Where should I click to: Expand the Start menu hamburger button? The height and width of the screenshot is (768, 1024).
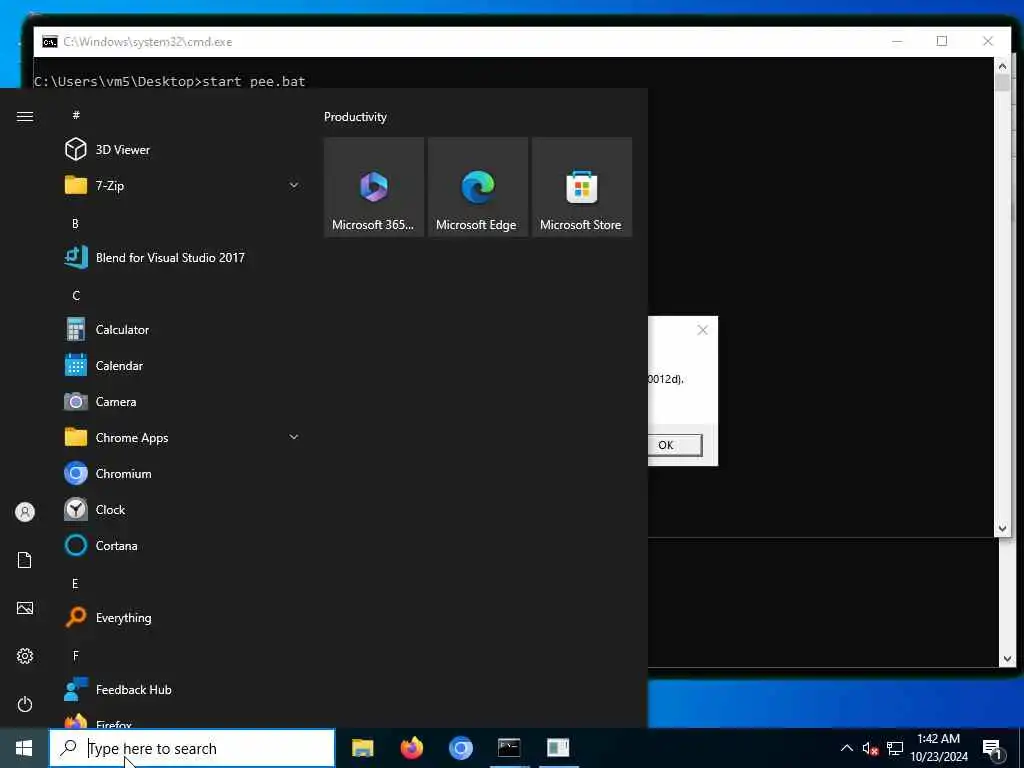[25, 116]
